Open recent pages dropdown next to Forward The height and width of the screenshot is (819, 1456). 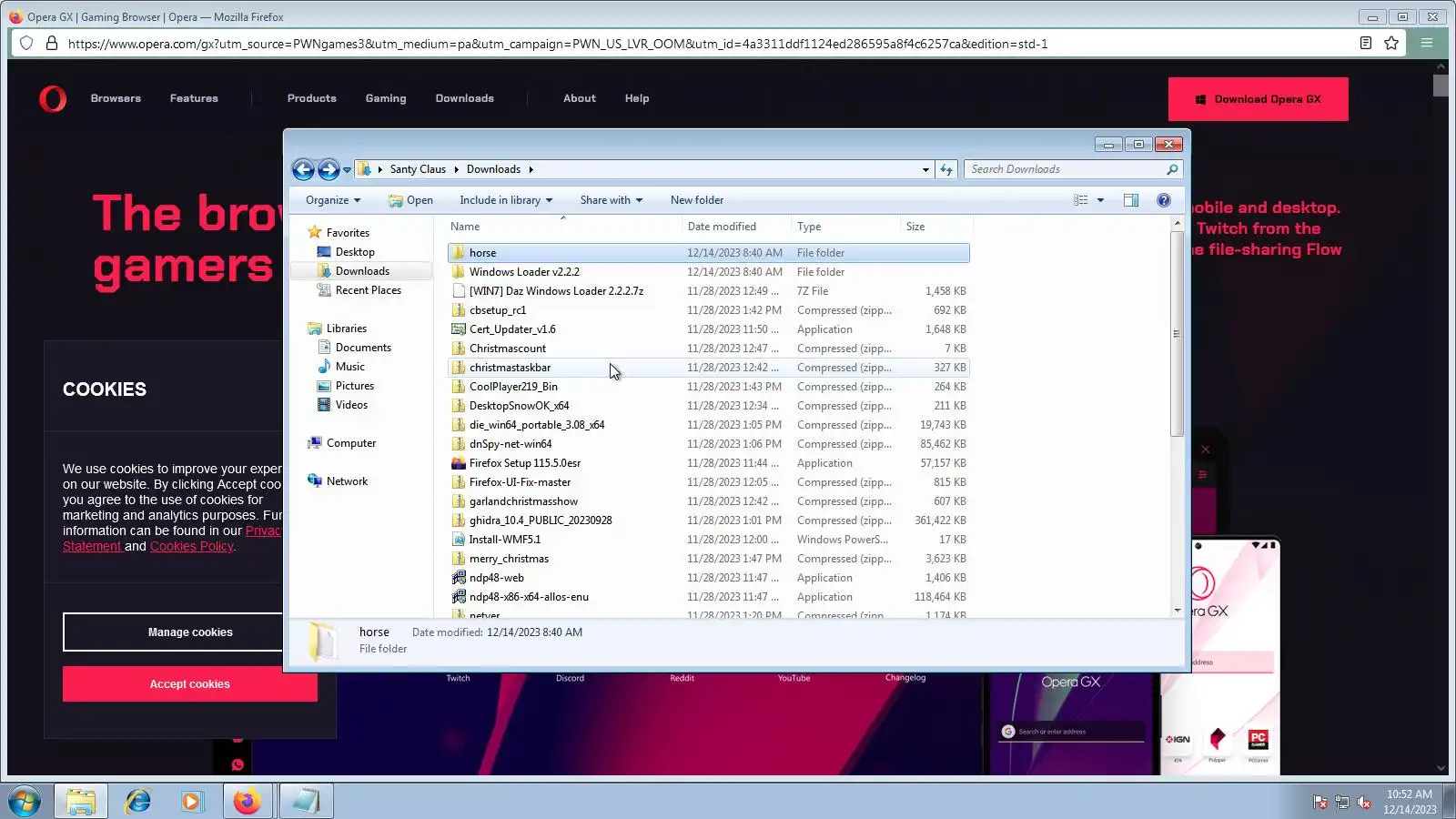click(x=347, y=169)
